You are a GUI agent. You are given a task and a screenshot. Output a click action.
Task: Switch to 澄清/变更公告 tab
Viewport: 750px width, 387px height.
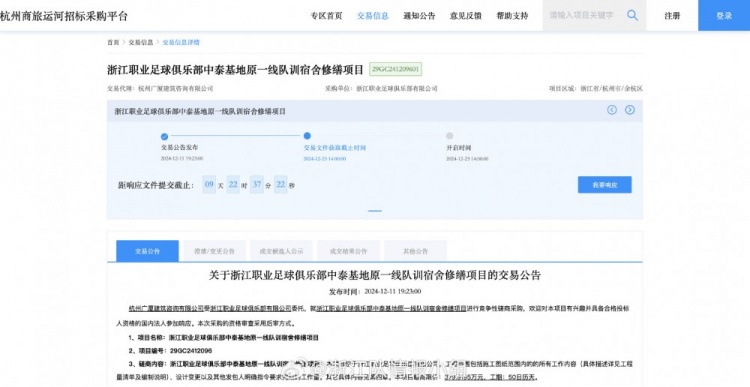tap(214, 251)
